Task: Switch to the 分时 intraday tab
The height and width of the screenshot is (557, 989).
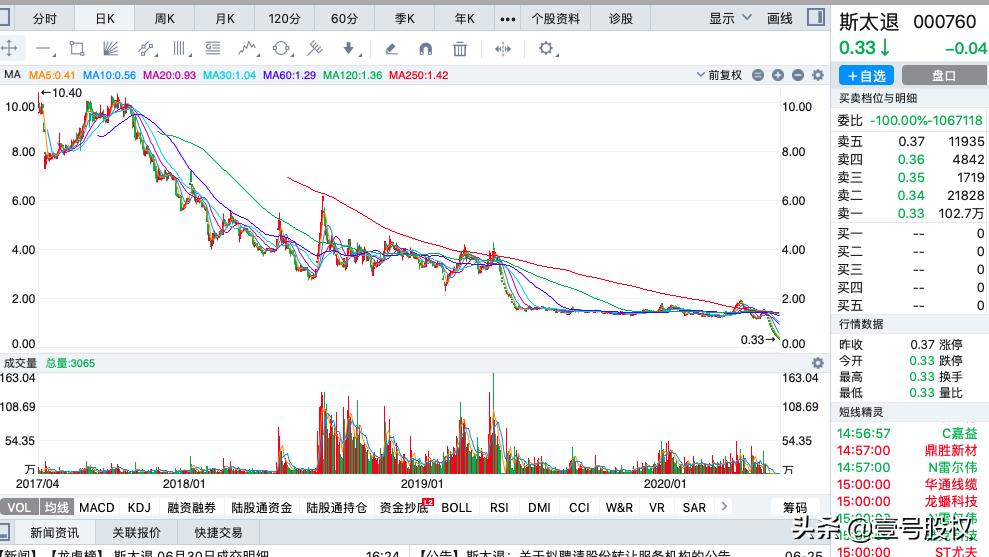Action: coord(45,19)
